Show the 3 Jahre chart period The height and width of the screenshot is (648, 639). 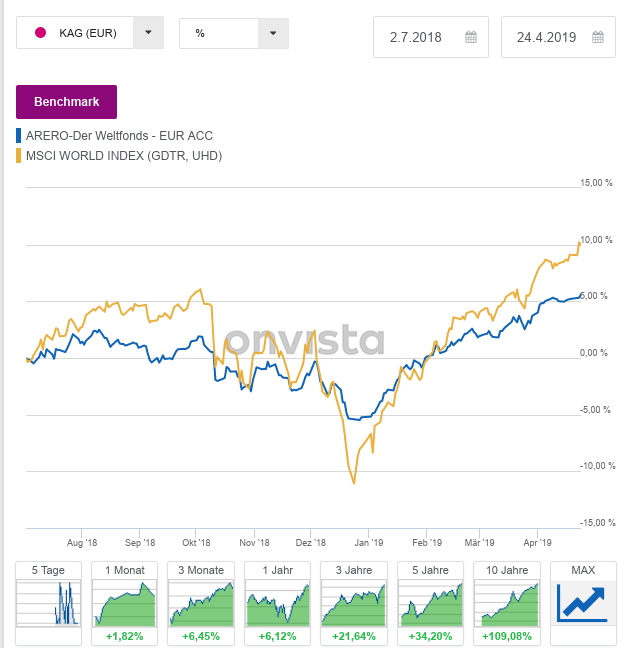pos(353,604)
